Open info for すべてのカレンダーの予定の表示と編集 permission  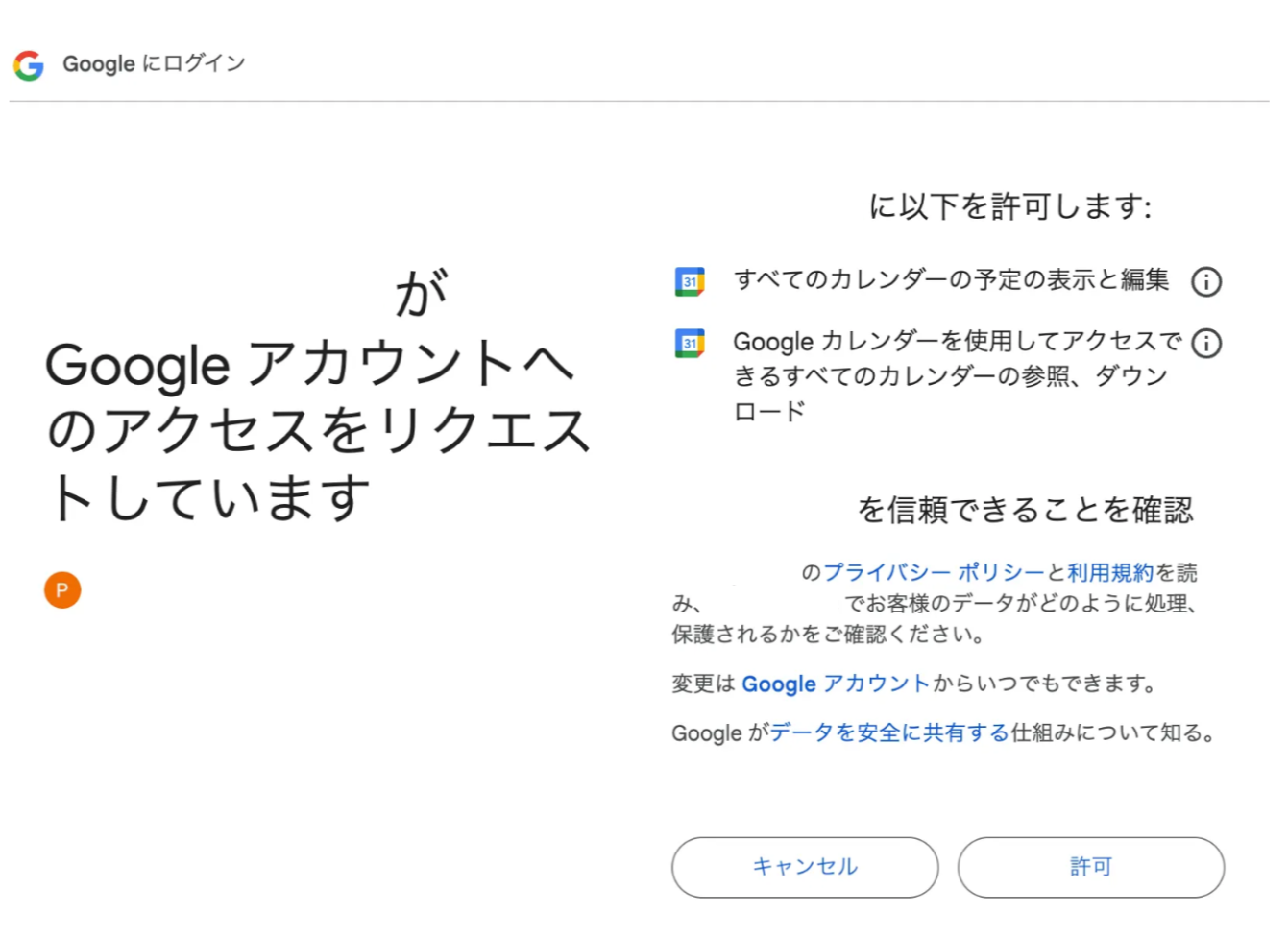pyautogui.click(x=1205, y=281)
